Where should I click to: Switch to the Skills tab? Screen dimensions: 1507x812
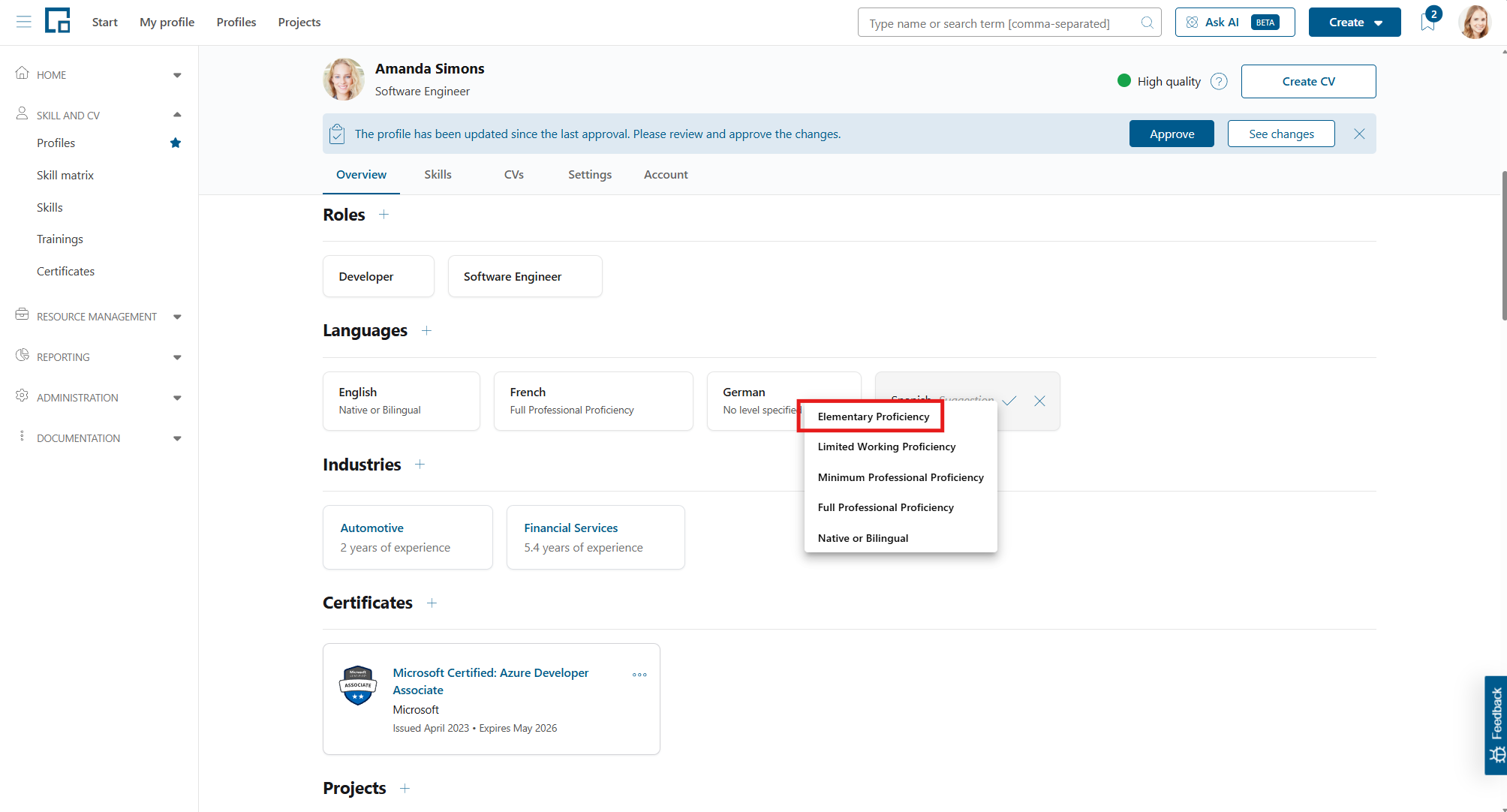(x=438, y=174)
